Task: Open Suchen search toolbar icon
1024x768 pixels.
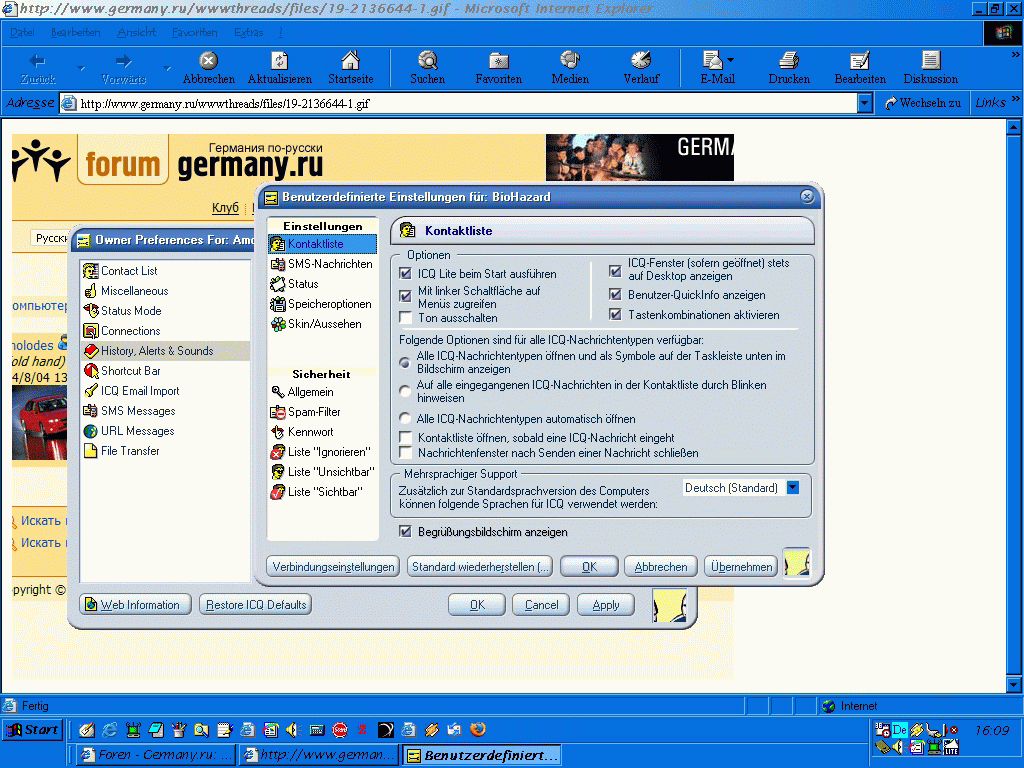Action: click(x=428, y=61)
